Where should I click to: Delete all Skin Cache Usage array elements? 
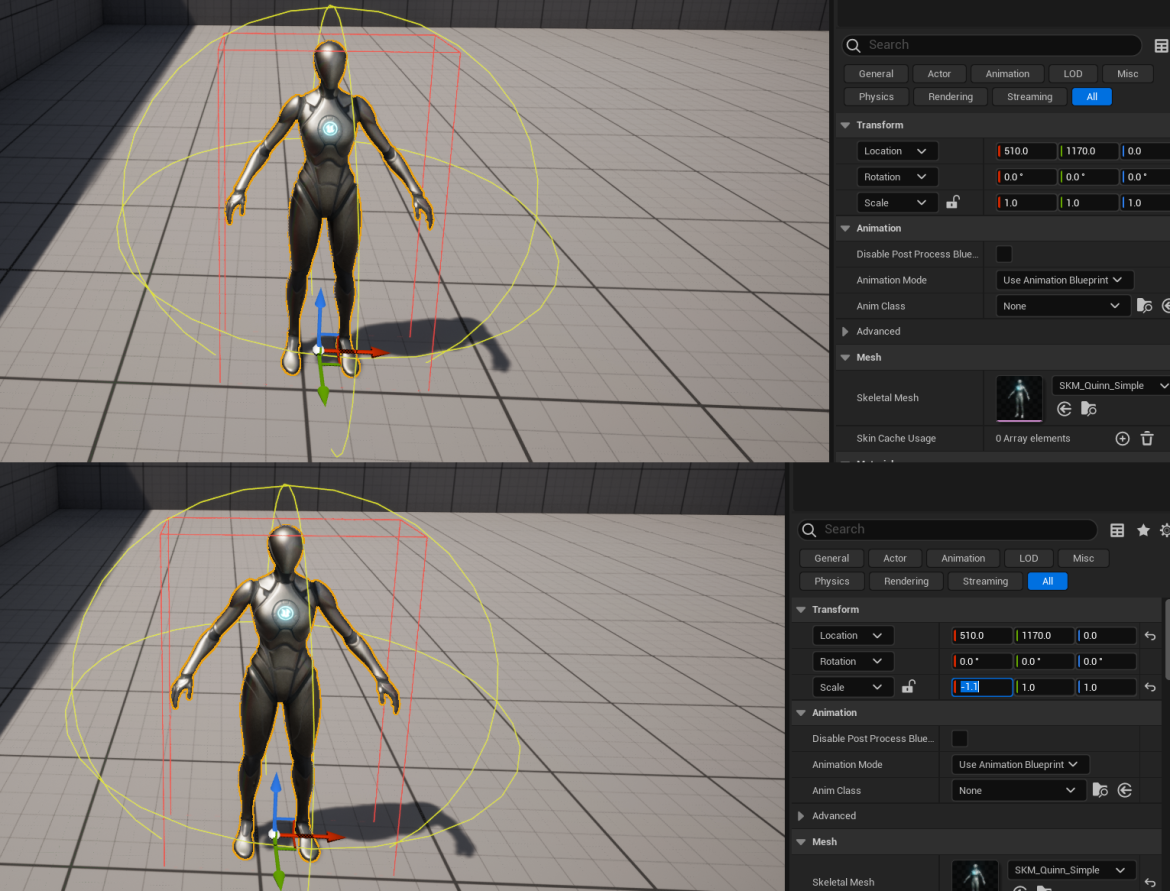[1149, 438]
